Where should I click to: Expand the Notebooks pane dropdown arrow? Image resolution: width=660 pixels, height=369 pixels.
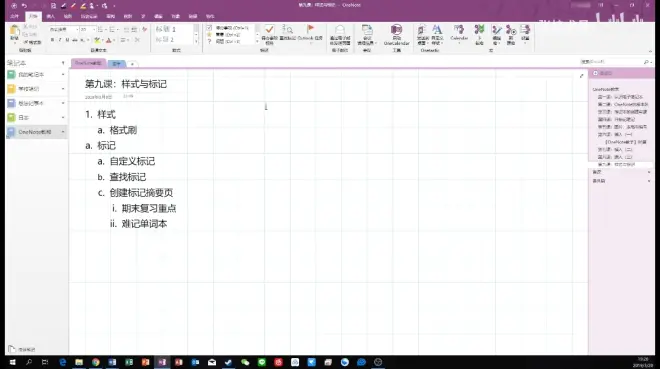(63, 63)
